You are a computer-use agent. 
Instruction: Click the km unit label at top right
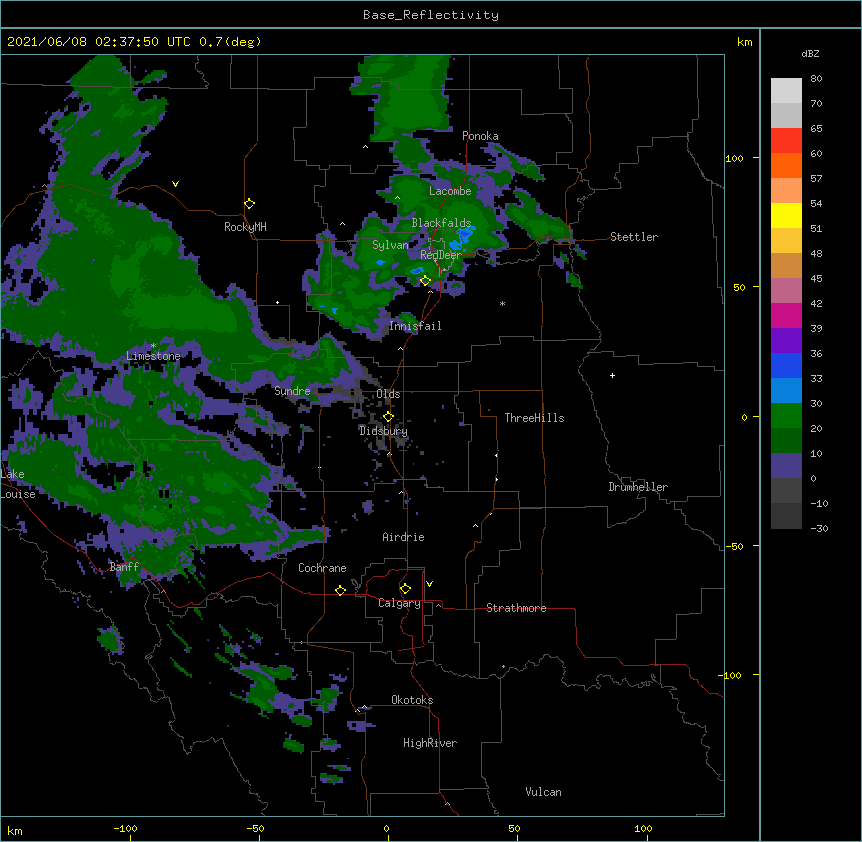point(744,42)
